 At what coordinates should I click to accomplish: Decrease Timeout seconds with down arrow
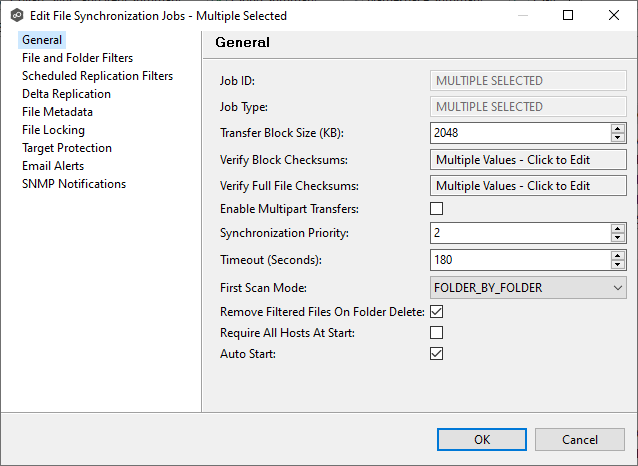pyautogui.click(x=618, y=265)
